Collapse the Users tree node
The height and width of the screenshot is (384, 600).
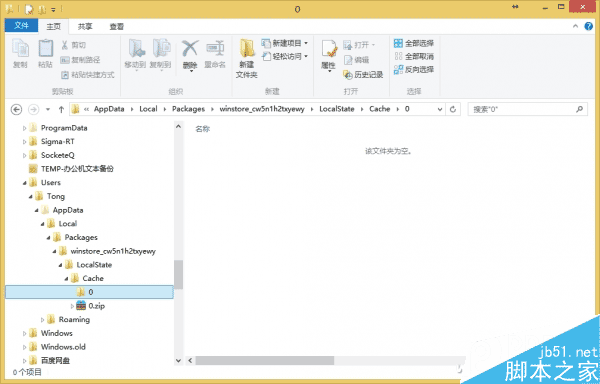pyautogui.click(x=24, y=183)
